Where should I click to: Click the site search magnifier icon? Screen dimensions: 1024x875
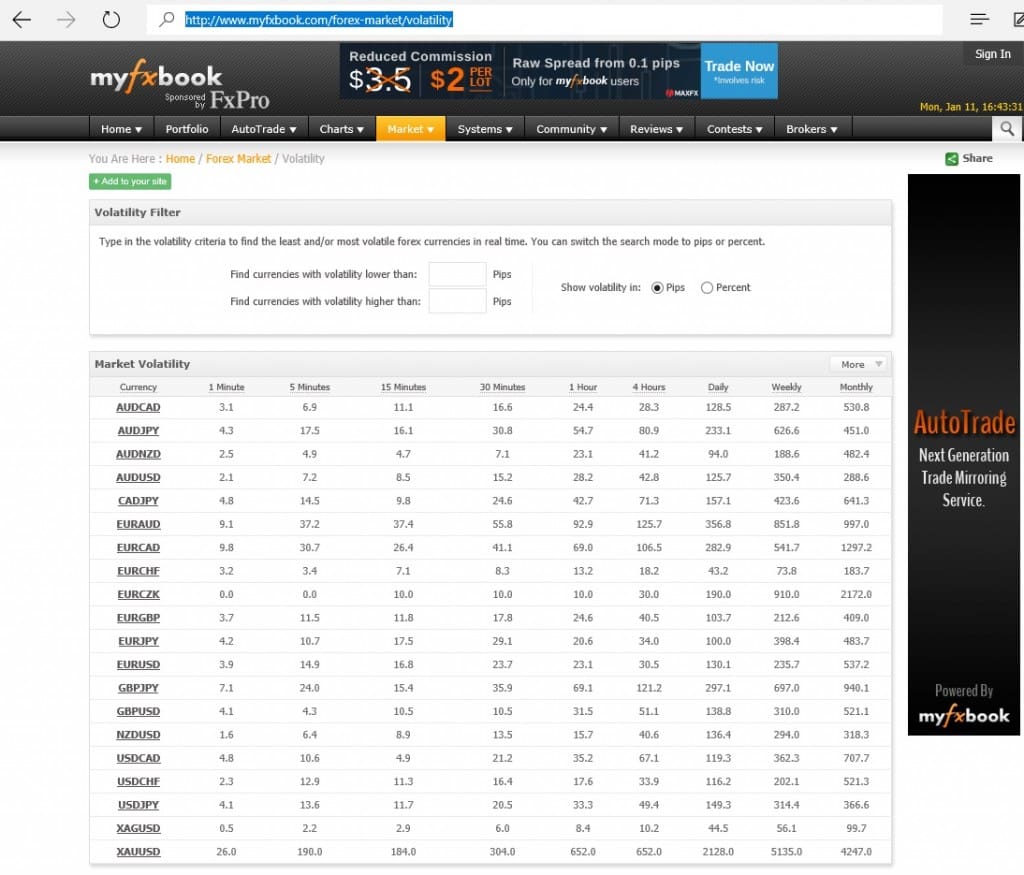(x=1007, y=129)
